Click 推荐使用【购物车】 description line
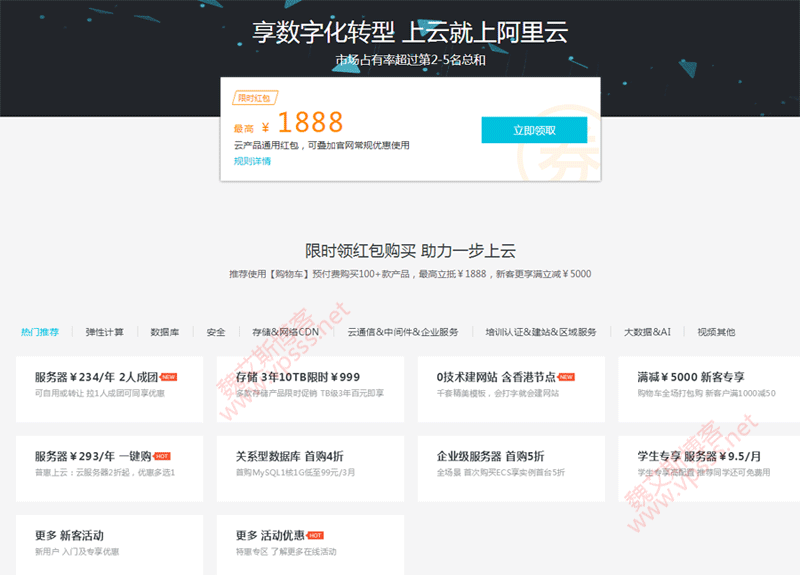 (410, 274)
